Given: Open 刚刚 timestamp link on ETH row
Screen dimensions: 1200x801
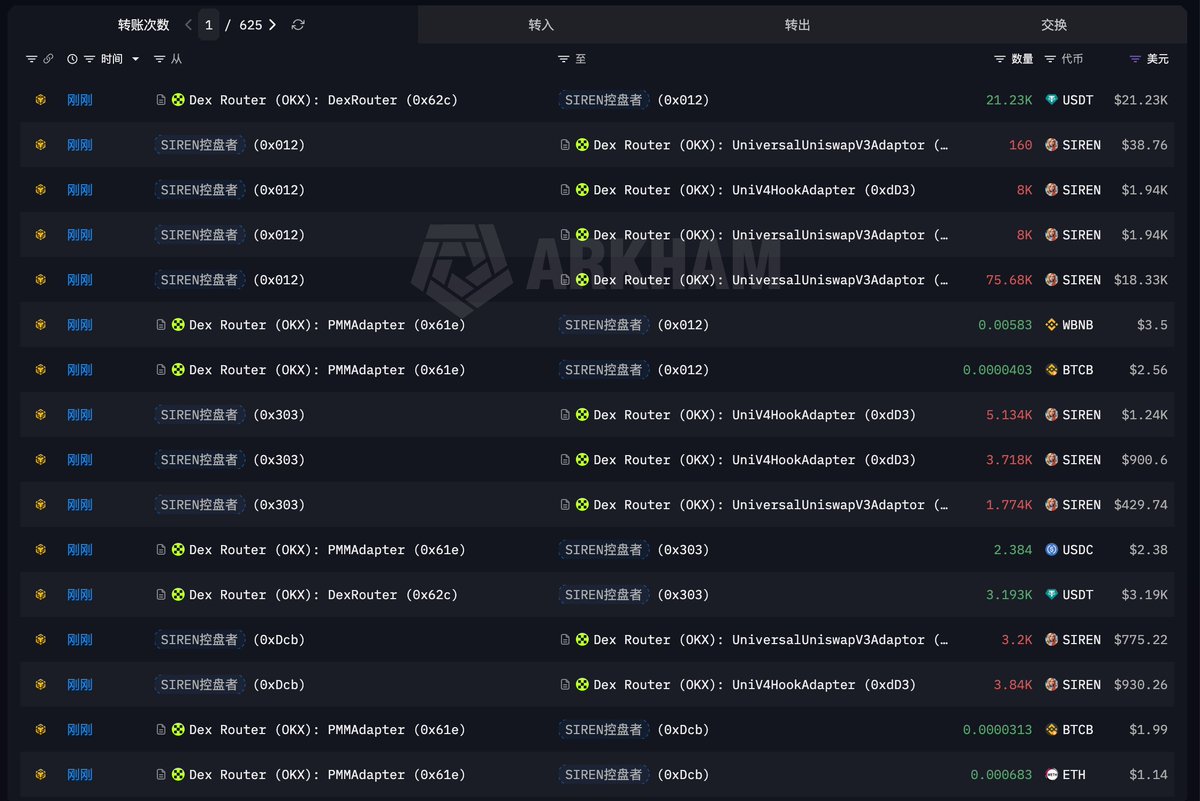Looking at the screenshot, I should coord(80,775).
